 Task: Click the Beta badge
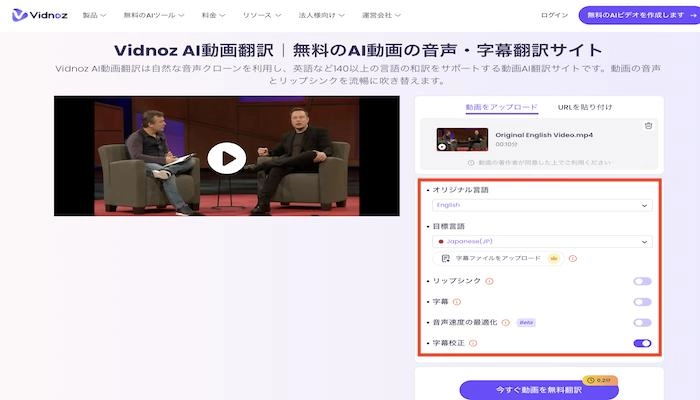pos(526,322)
